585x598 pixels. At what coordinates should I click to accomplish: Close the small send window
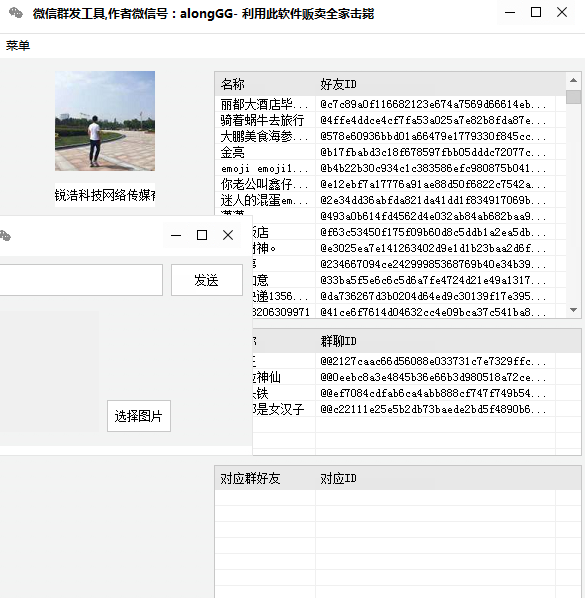coord(228,235)
